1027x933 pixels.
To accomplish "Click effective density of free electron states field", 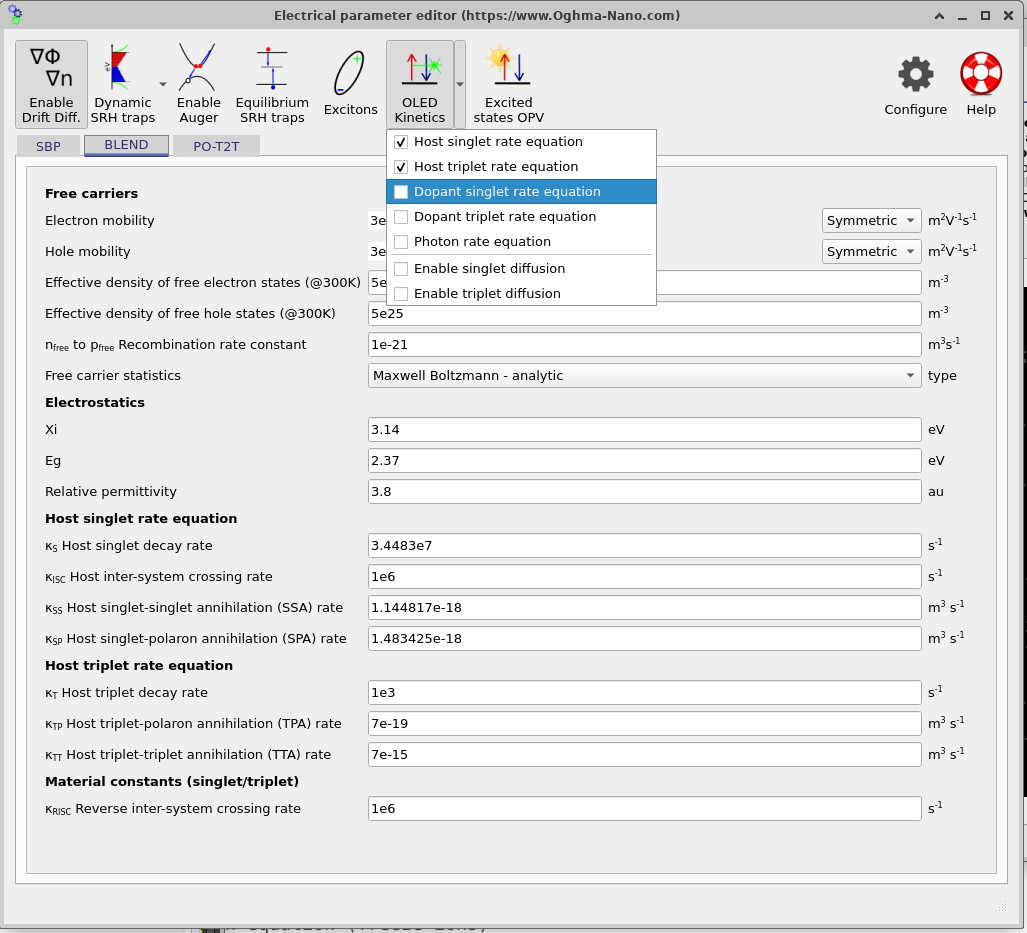I will [x=789, y=283].
